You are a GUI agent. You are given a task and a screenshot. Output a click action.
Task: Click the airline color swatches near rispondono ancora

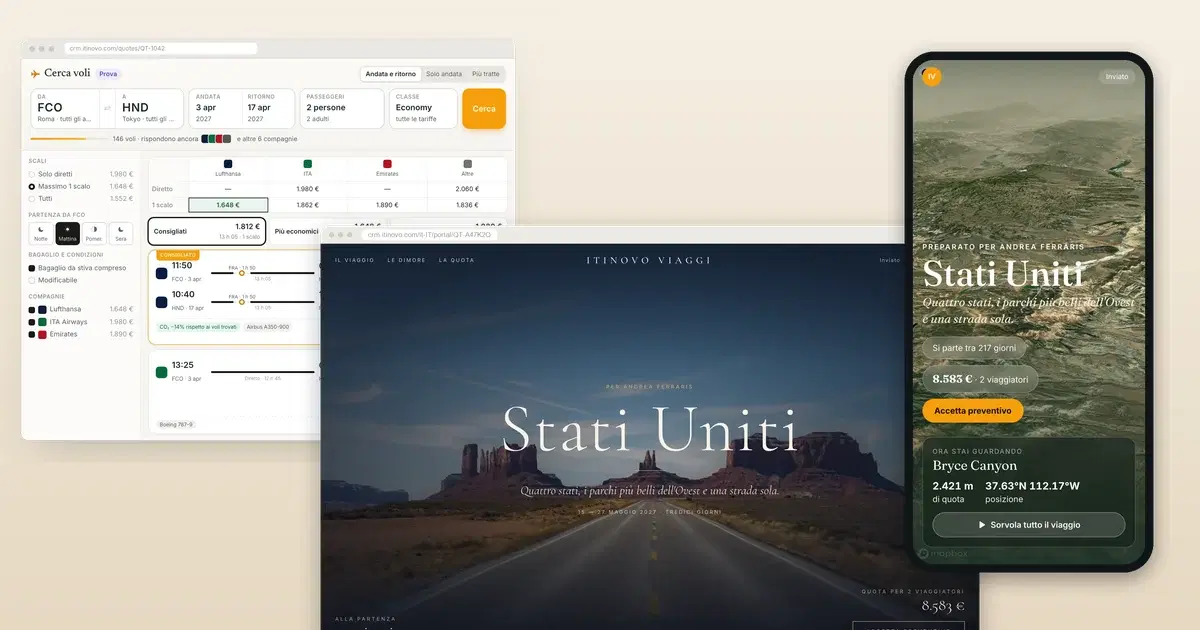(x=216, y=139)
